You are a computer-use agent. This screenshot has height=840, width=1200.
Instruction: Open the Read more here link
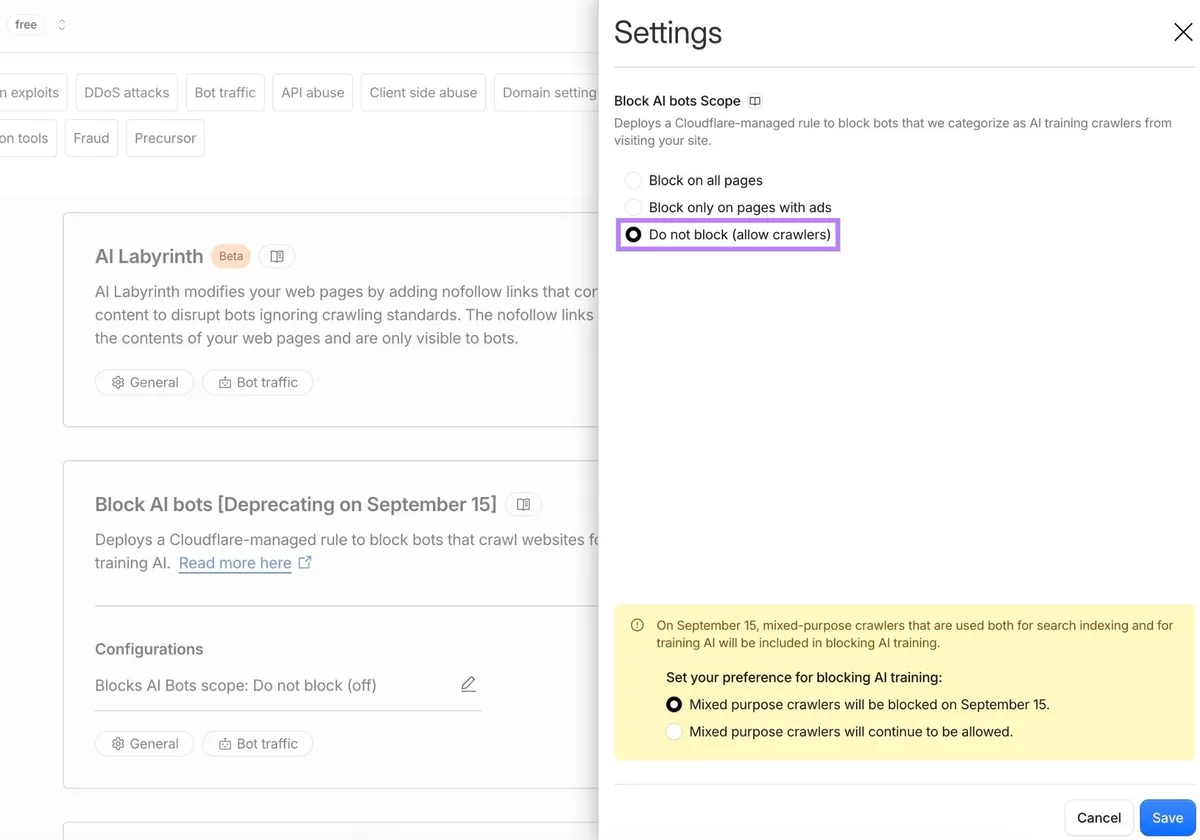coord(235,563)
